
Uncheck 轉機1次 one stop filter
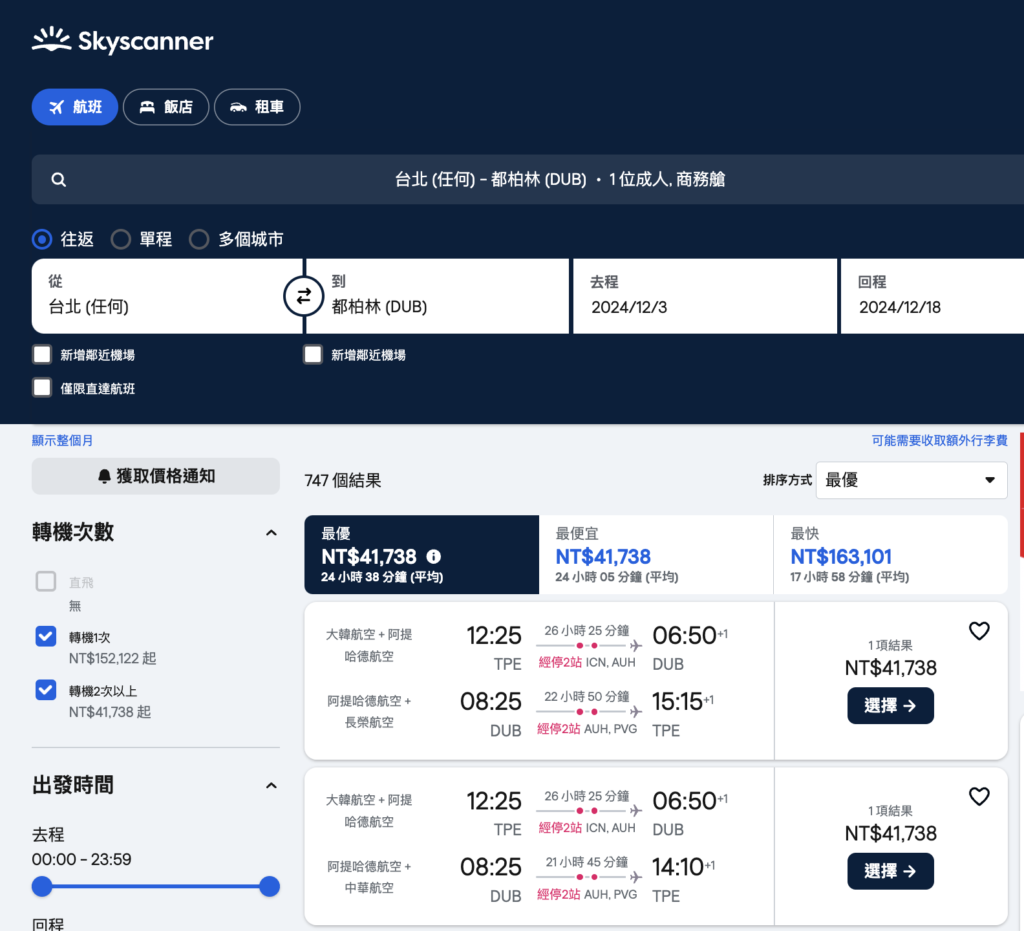tap(46, 636)
